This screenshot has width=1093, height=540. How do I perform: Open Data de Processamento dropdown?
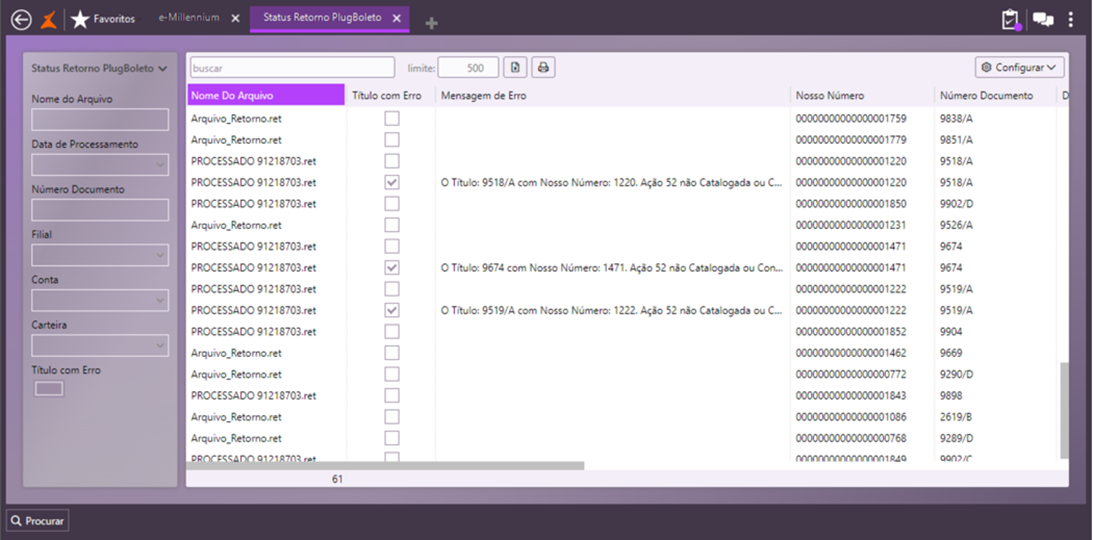pos(100,164)
